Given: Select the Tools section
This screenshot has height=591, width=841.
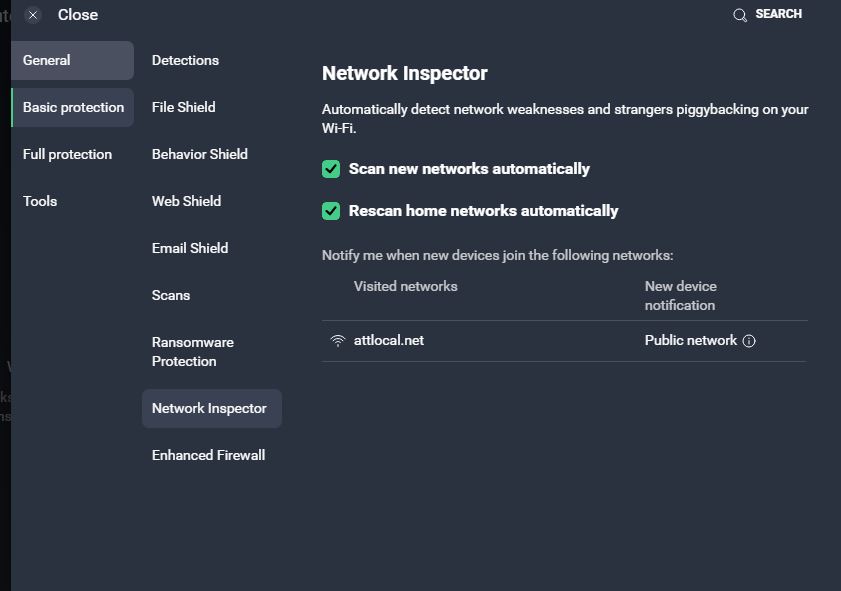Looking at the screenshot, I should (39, 201).
